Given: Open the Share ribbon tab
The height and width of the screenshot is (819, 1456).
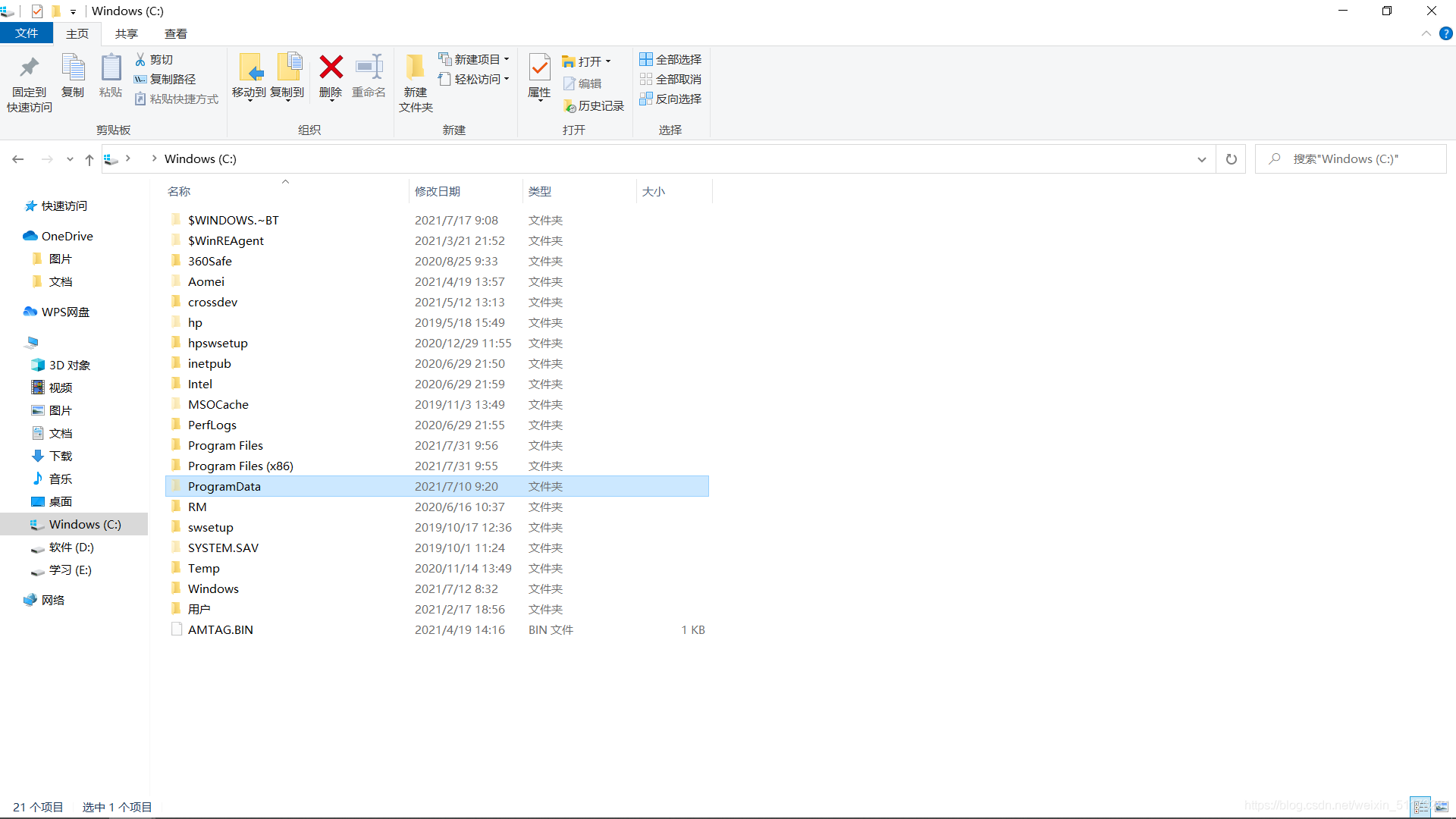Looking at the screenshot, I should pos(127,33).
